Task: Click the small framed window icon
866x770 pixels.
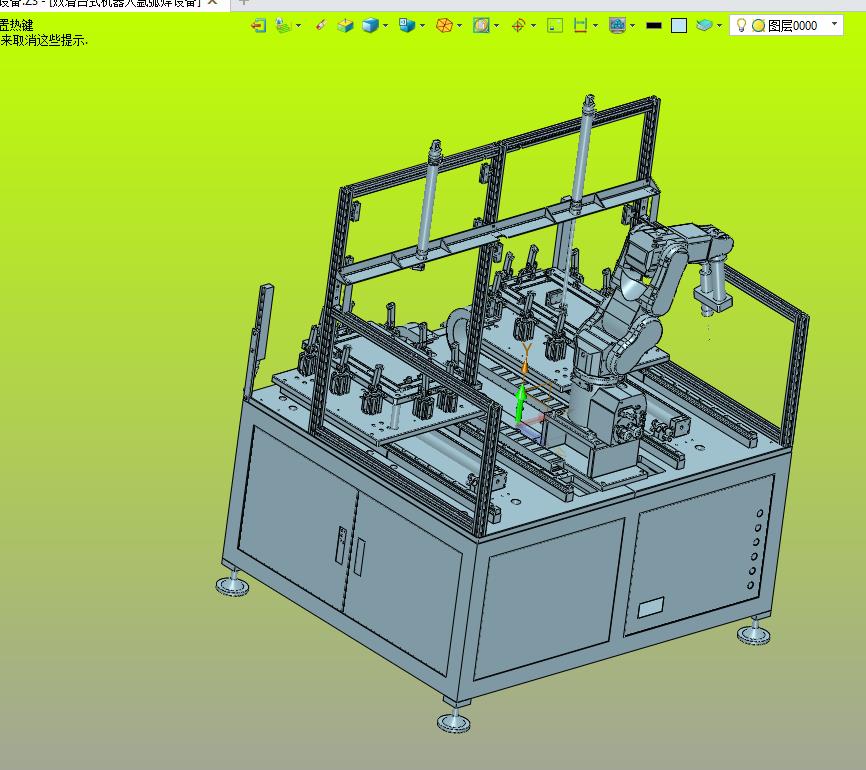Action: click(x=555, y=25)
